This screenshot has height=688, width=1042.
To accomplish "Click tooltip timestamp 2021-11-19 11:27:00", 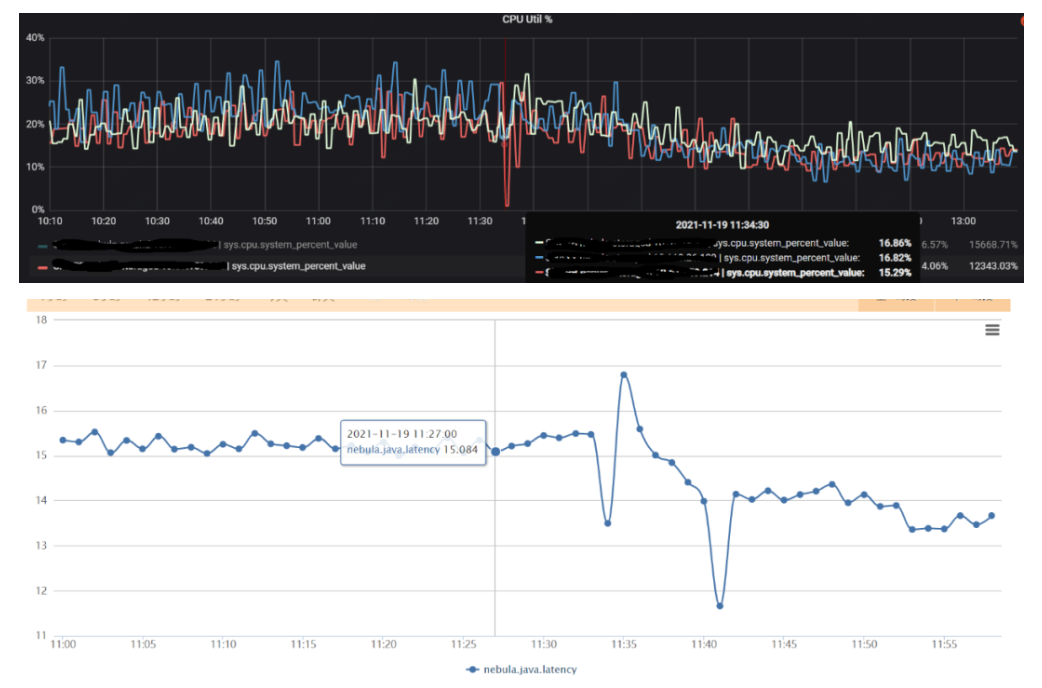I will [x=402, y=433].
